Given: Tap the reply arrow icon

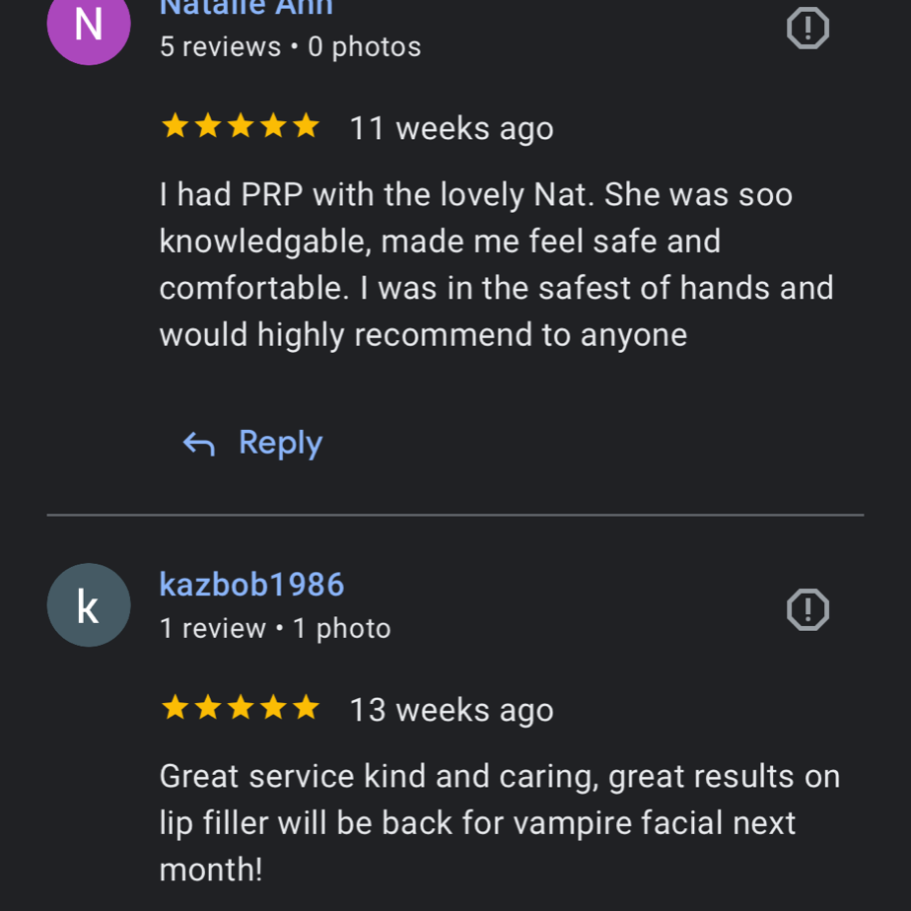Looking at the screenshot, I should [199, 443].
